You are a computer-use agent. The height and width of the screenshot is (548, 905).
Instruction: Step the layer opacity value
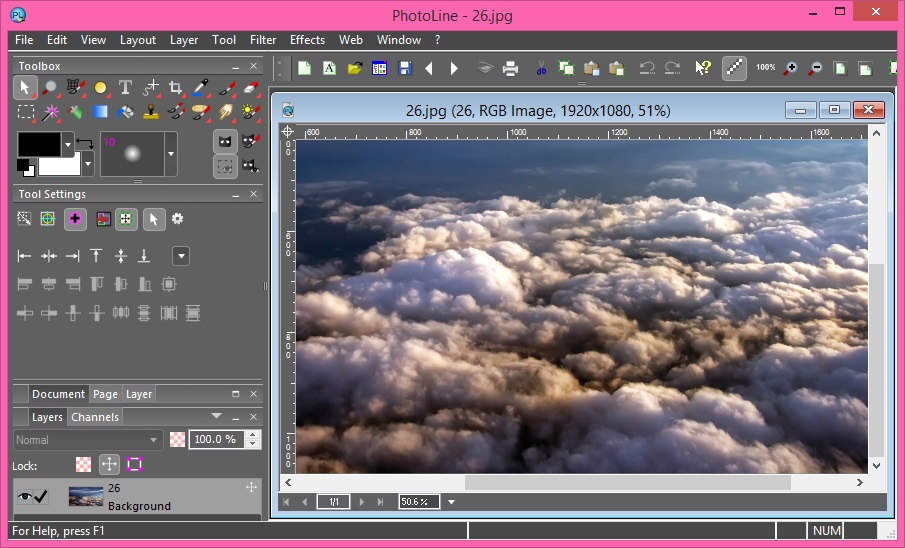(x=252, y=439)
